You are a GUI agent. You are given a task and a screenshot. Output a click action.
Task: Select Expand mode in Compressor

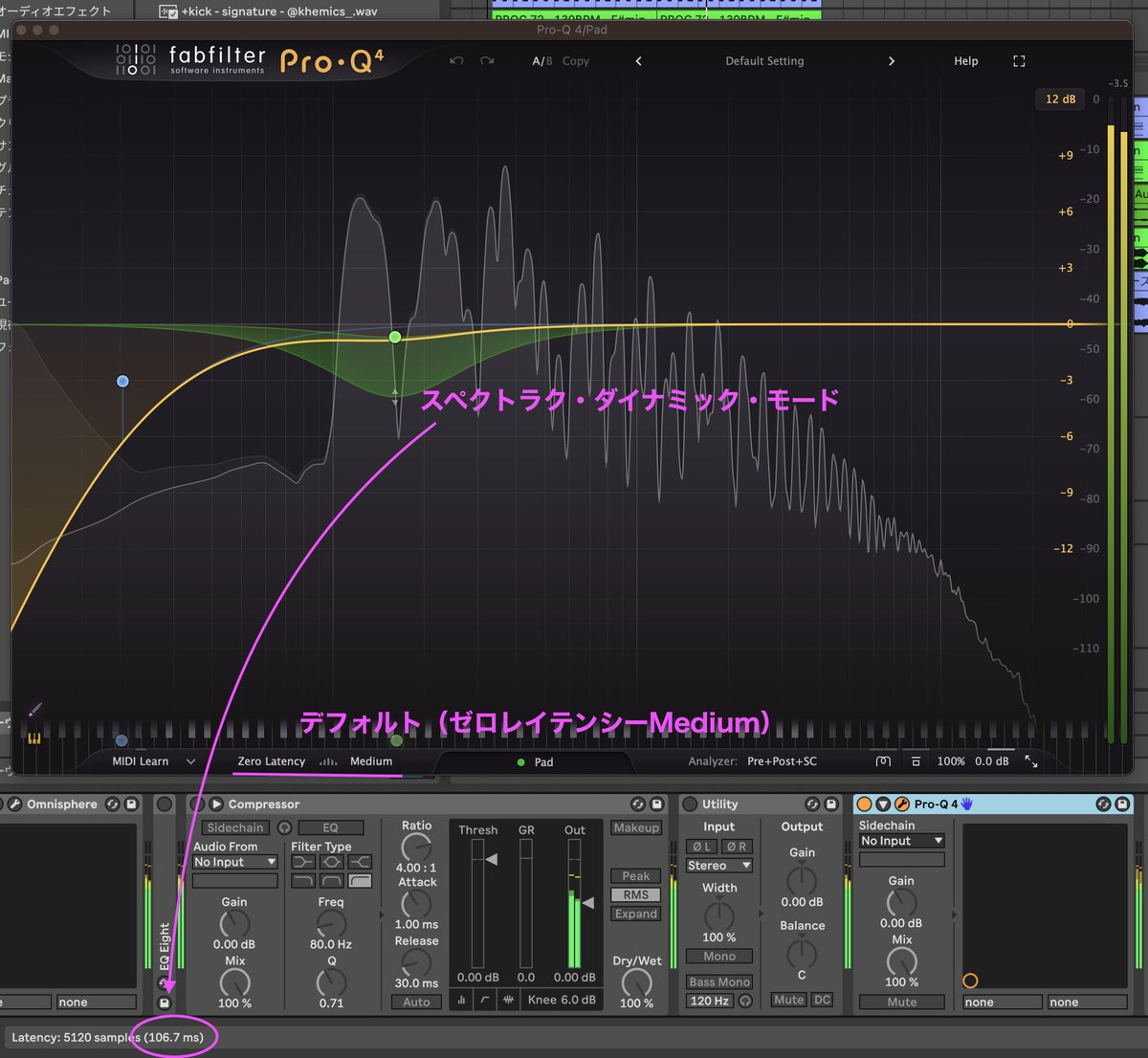[x=636, y=914]
